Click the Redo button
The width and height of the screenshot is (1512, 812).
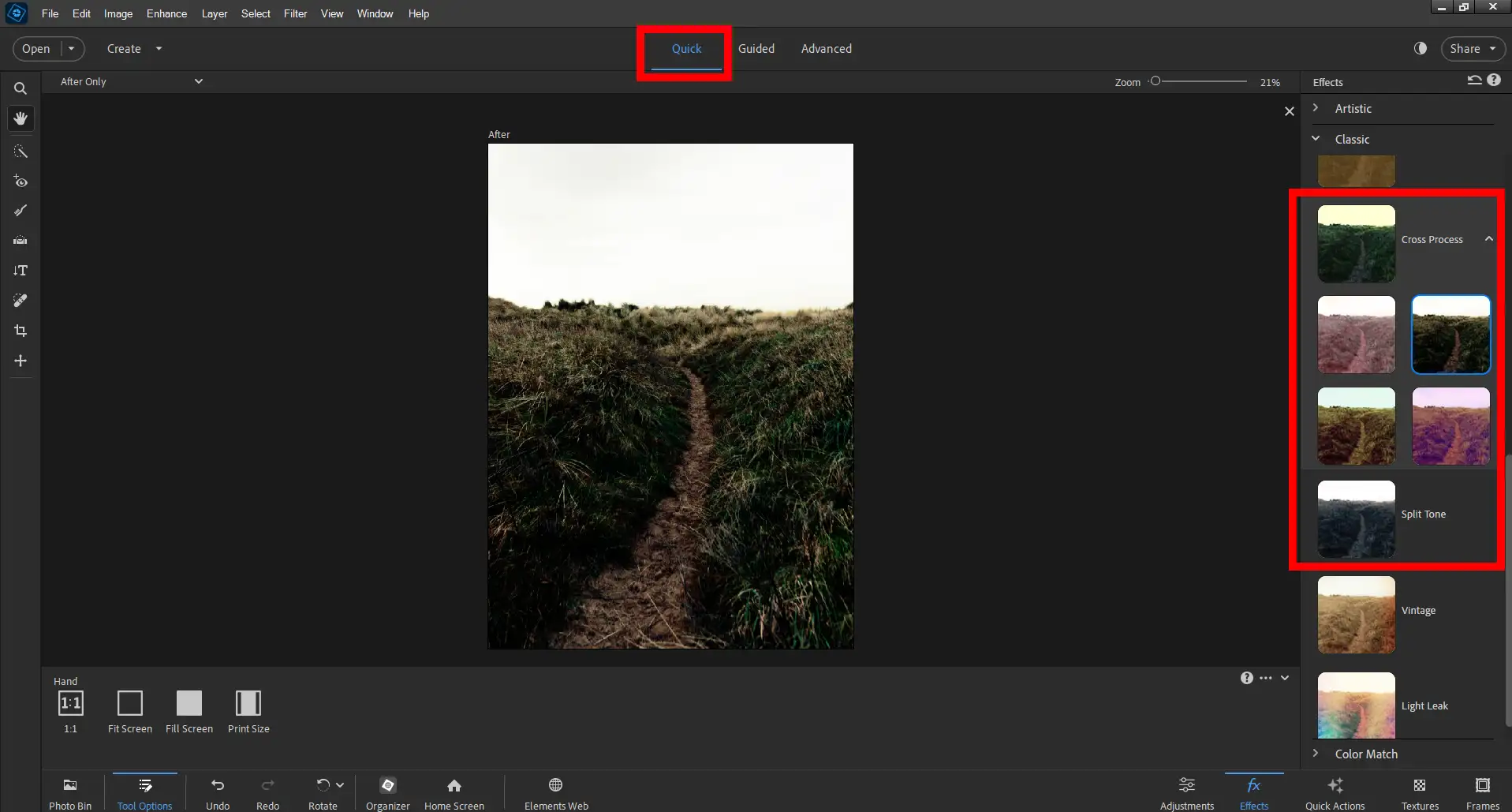coord(268,793)
